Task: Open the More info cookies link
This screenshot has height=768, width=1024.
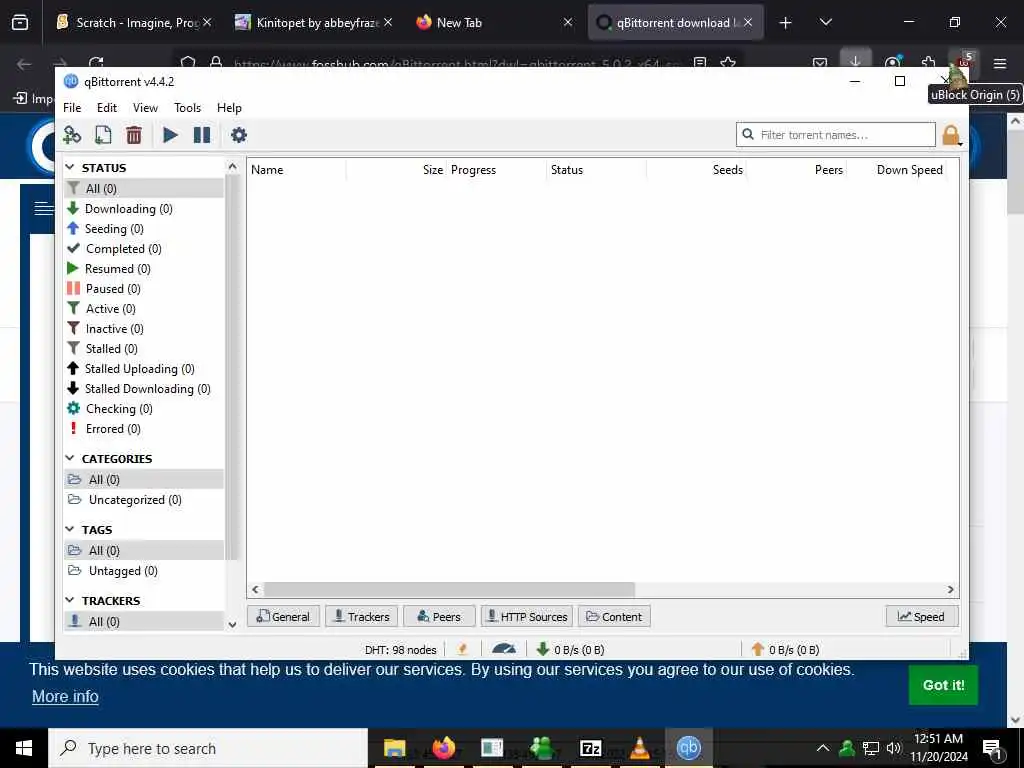Action: coord(65,697)
